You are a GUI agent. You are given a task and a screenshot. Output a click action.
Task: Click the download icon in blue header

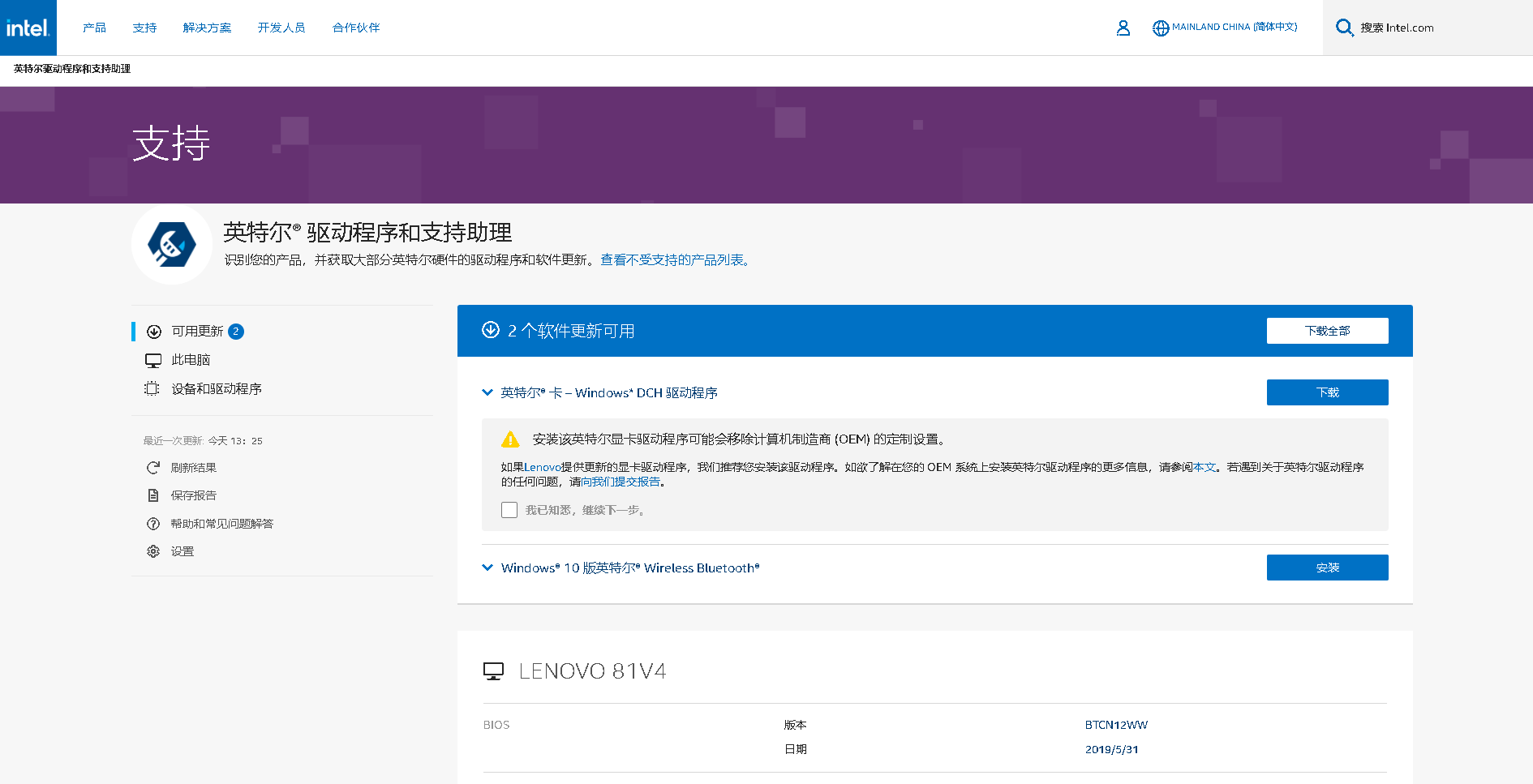[491, 330]
